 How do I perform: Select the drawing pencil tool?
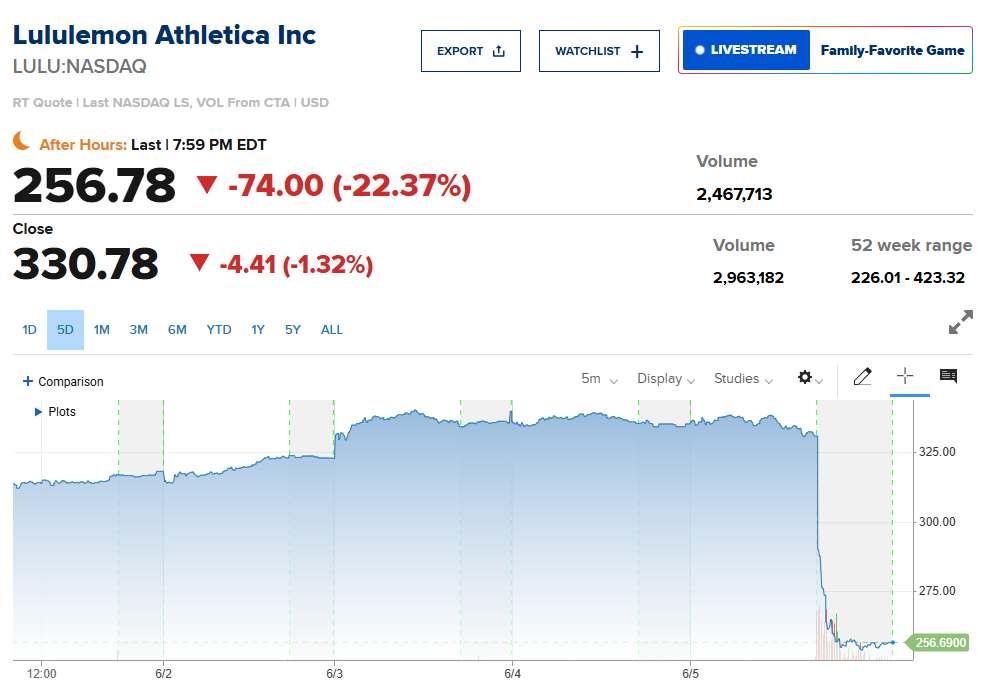862,377
